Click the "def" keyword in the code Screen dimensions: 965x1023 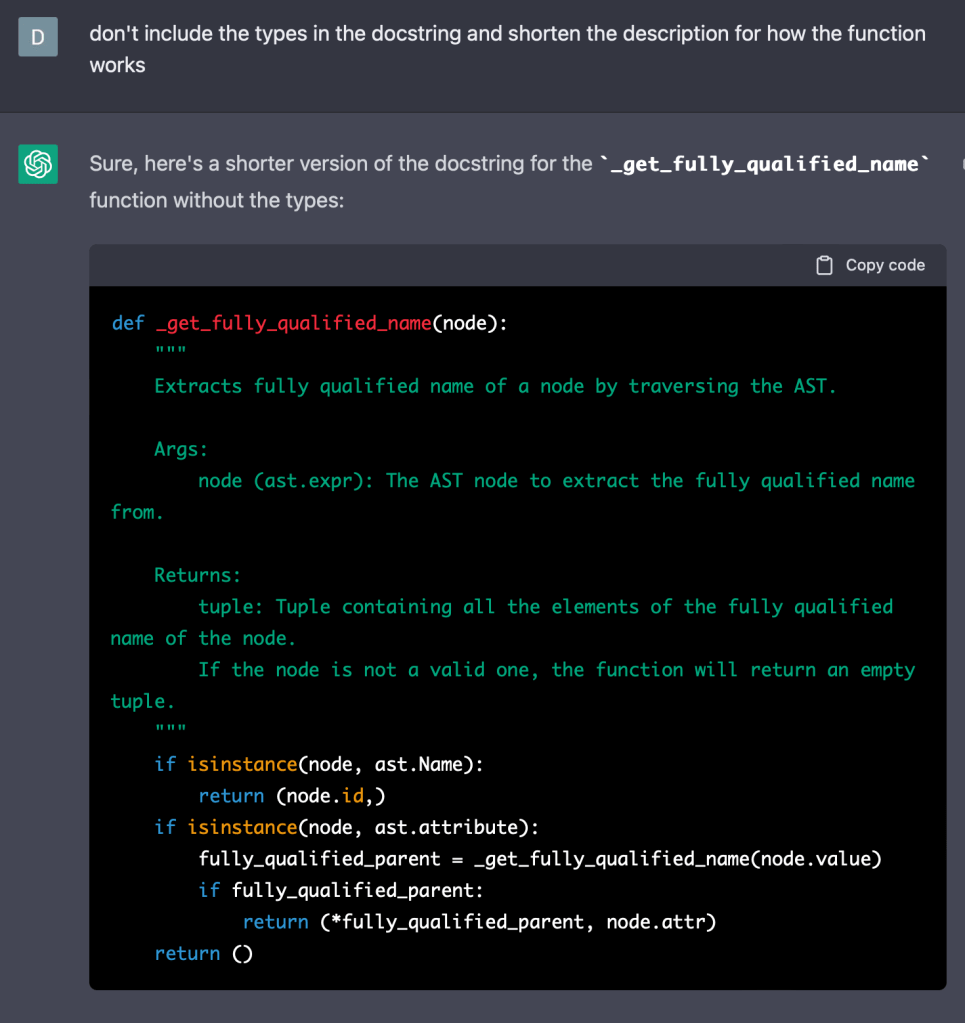[128, 323]
